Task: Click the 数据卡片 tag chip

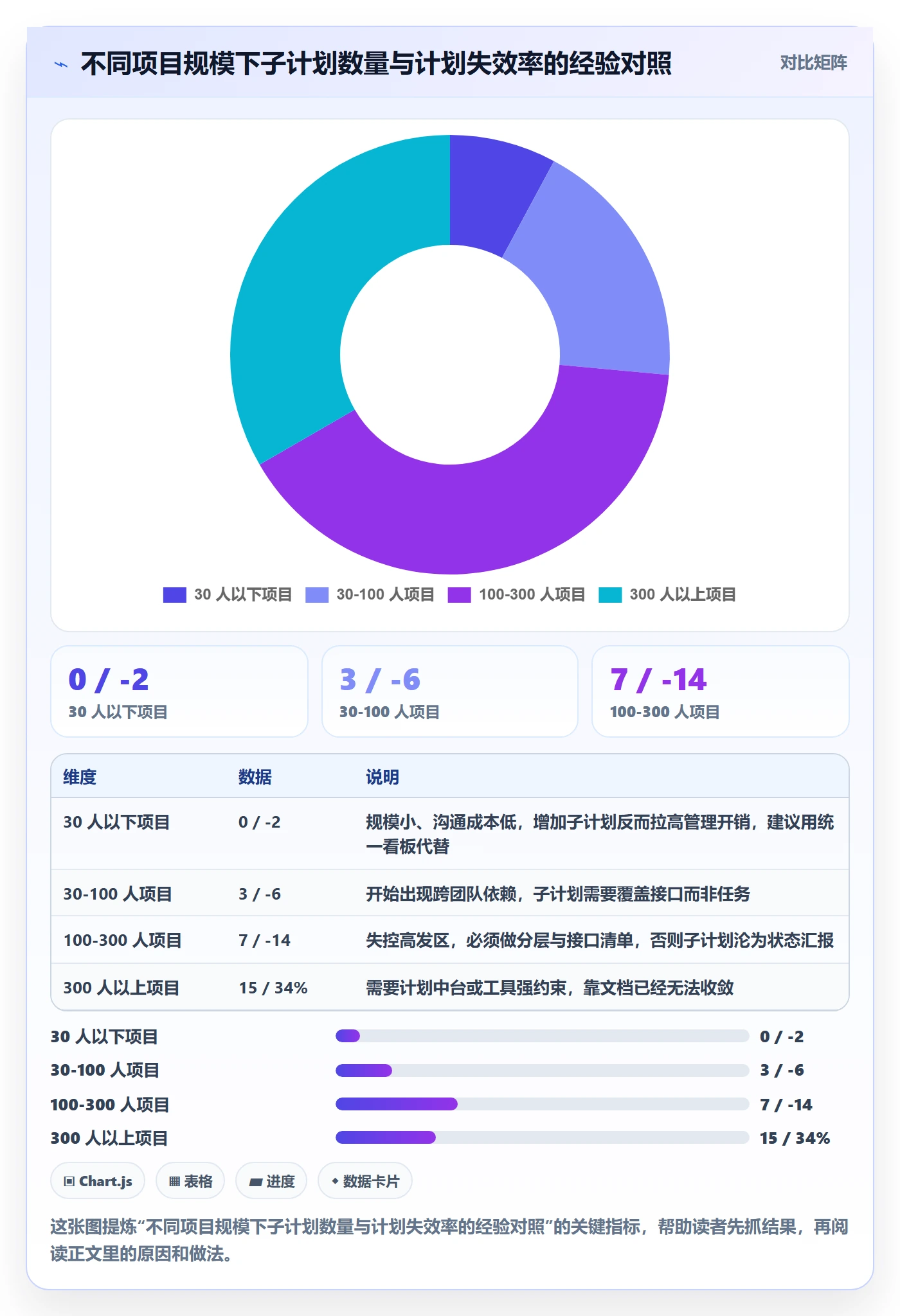Action: pyautogui.click(x=365, y=1181)
